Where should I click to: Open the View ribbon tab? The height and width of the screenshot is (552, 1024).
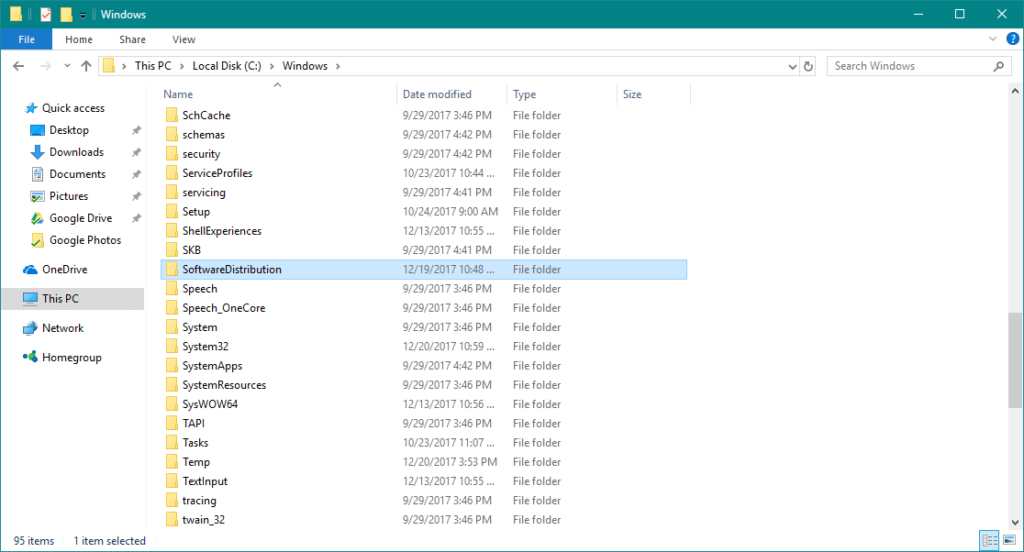point(184,39)
